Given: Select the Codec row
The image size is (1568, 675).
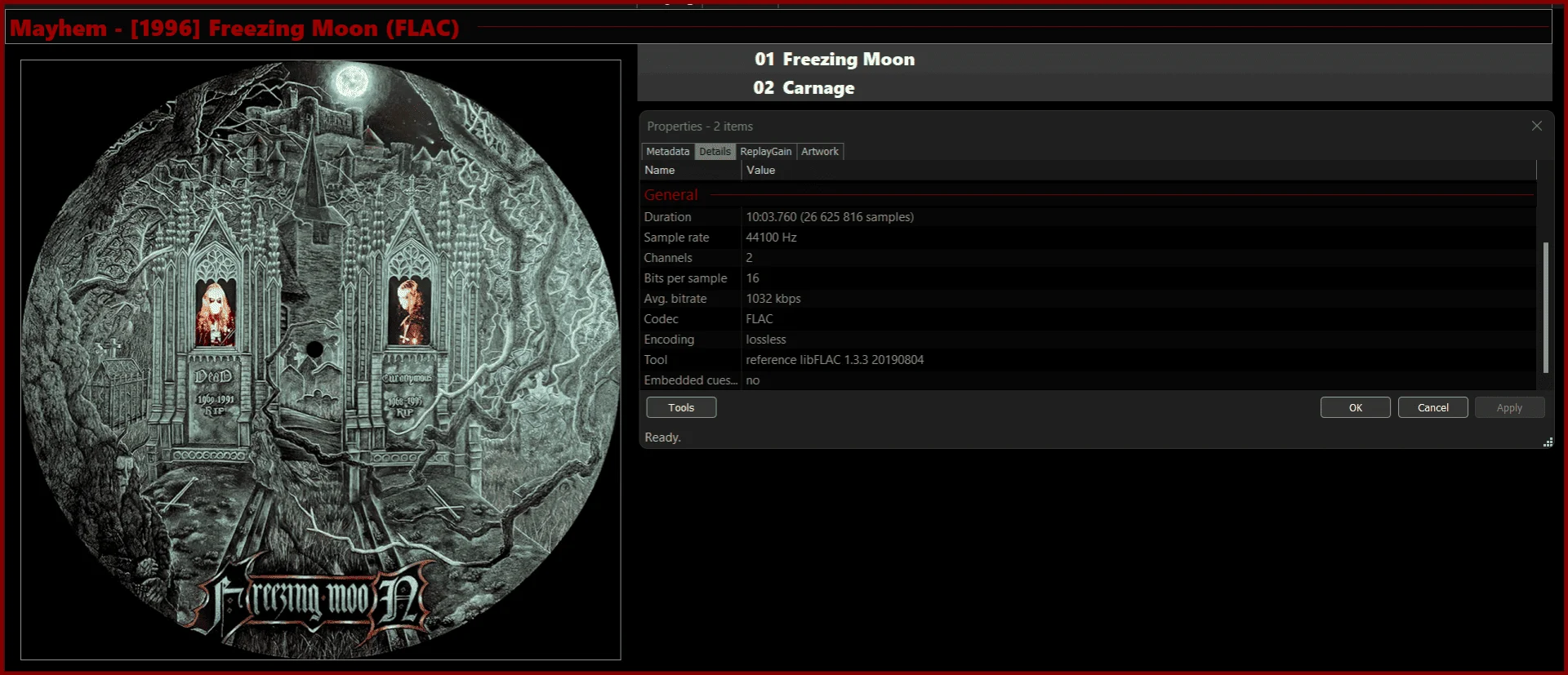Looking at the screenshot, I should point(1089,319).
